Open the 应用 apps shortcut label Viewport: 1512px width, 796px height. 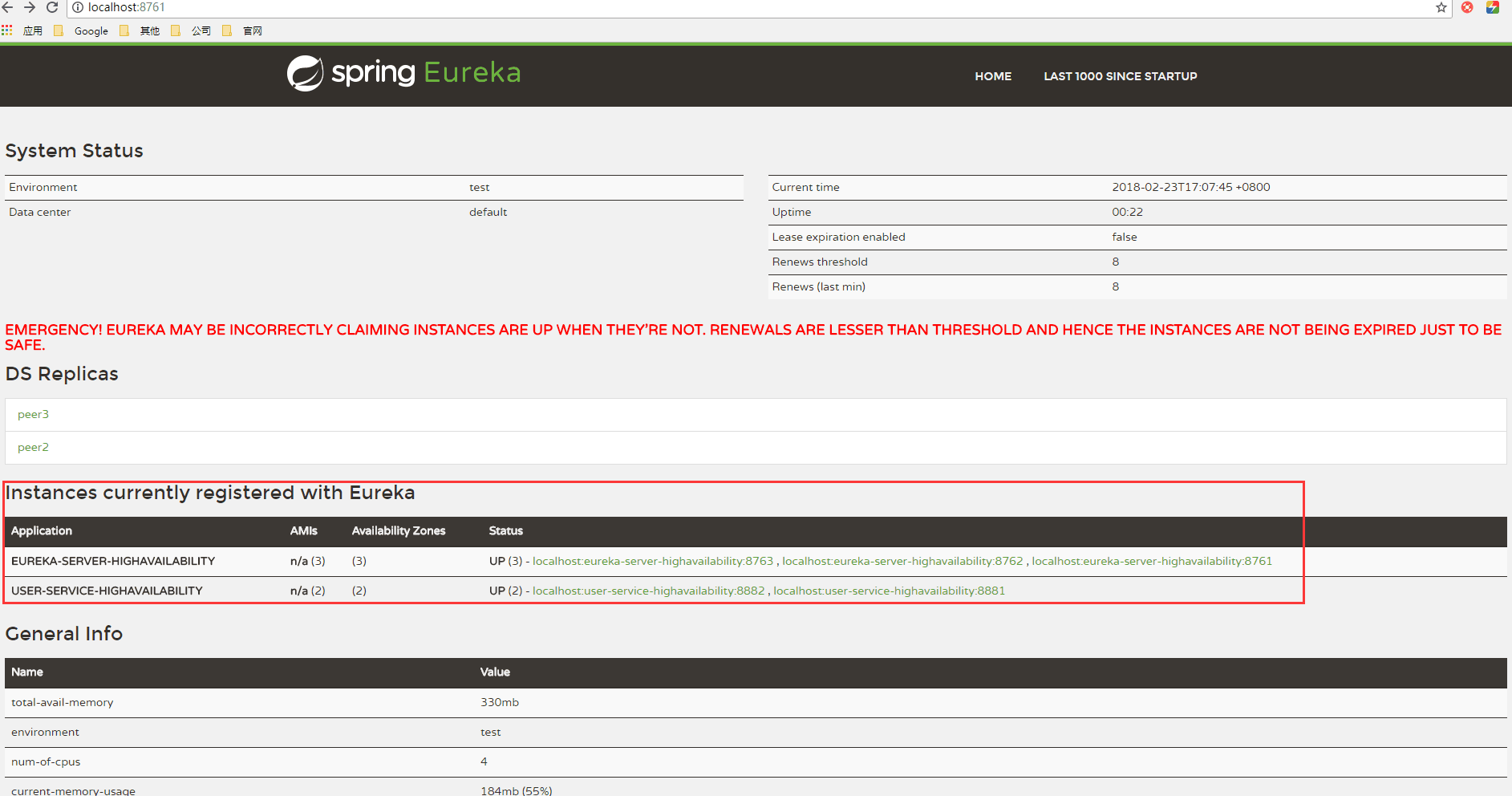33,30
